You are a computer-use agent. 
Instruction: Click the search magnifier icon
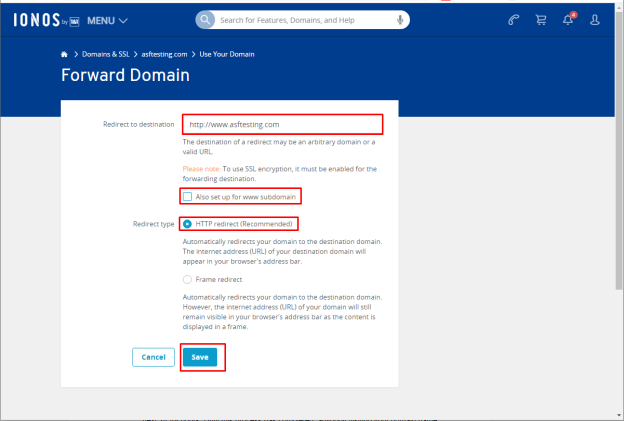tap(205, 20)
